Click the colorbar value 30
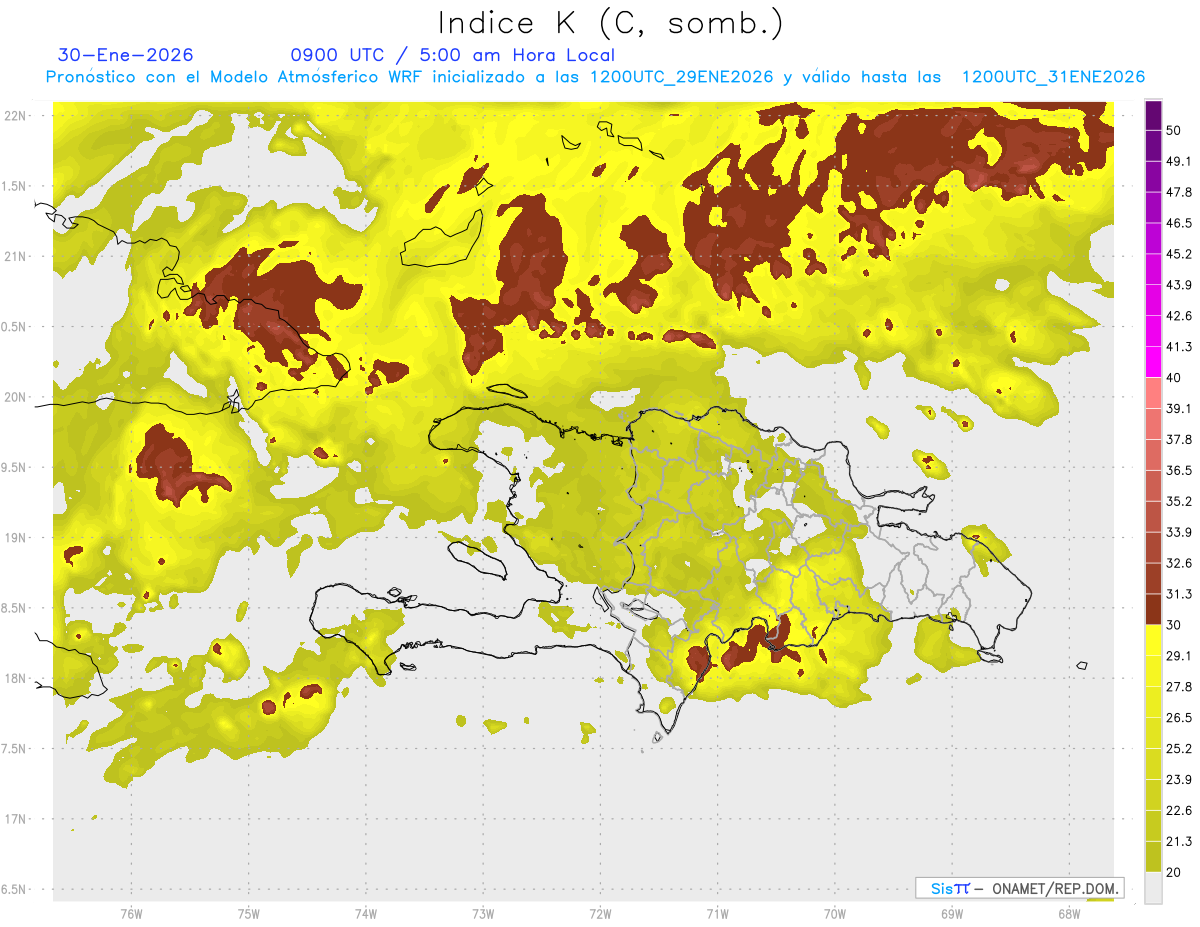Viewport: 1200px width, 927px height. pyautogui.click(x=1174, y=625)
